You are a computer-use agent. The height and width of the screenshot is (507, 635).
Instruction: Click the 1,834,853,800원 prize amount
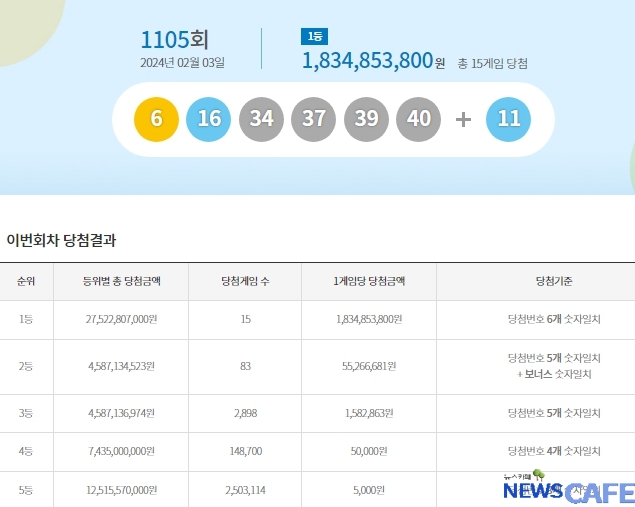point(373,61)
